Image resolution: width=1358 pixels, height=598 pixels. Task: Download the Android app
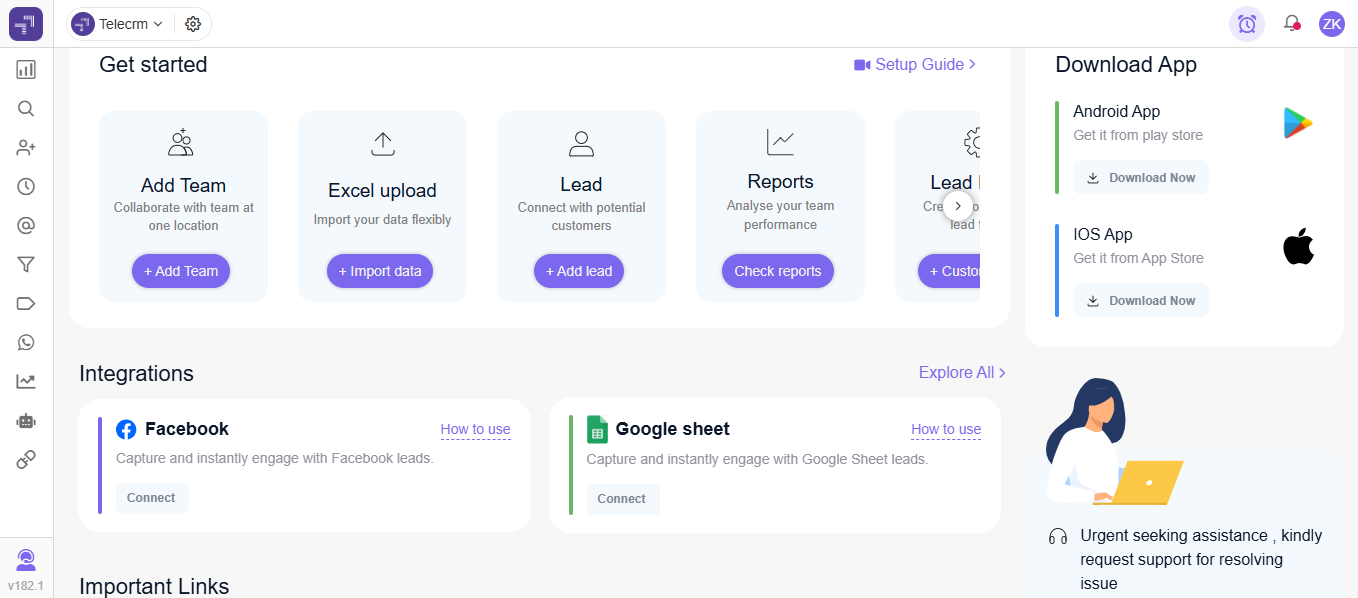[1140, 177]
